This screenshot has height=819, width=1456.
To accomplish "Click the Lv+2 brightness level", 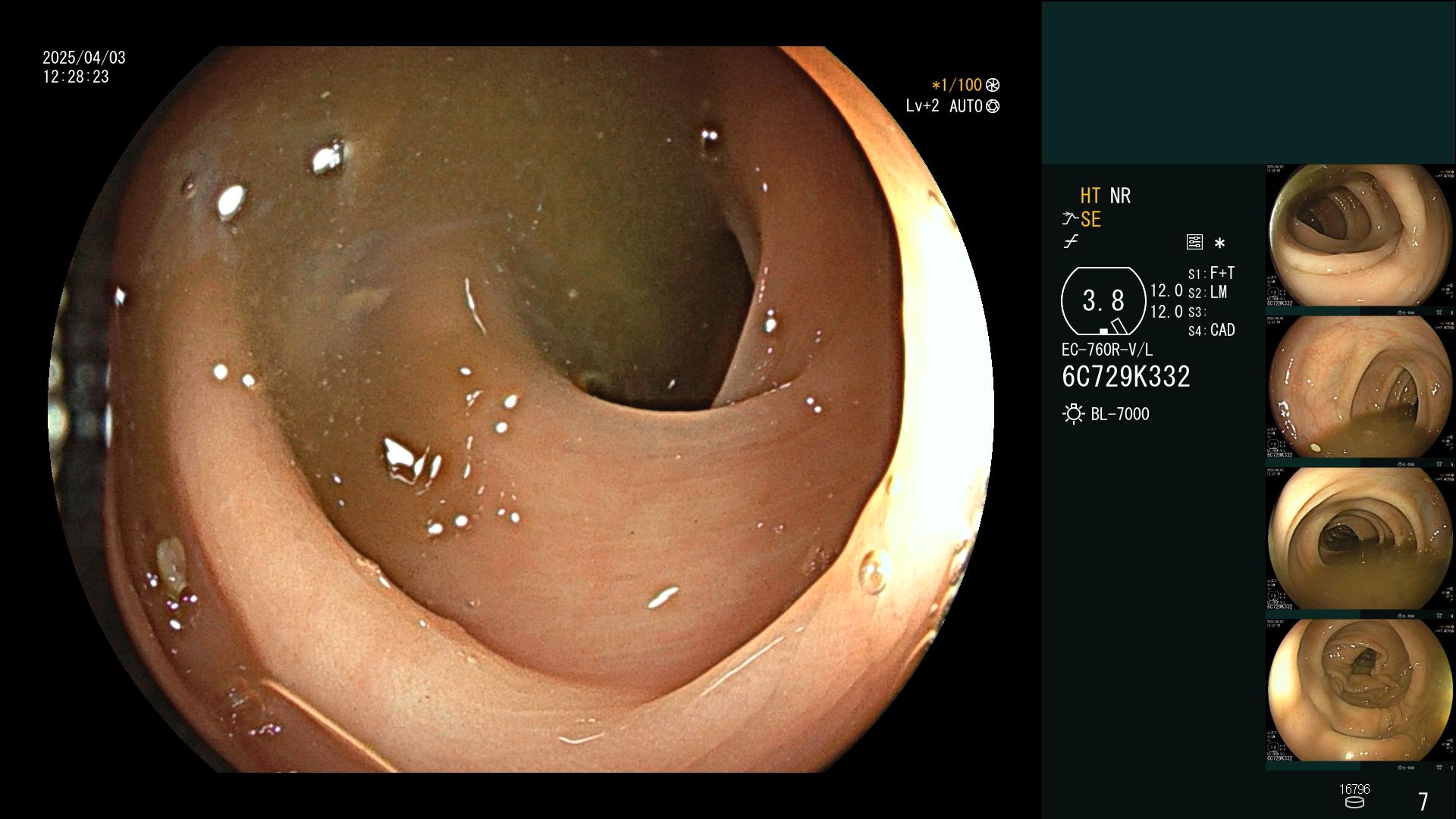I will point(922,106).
